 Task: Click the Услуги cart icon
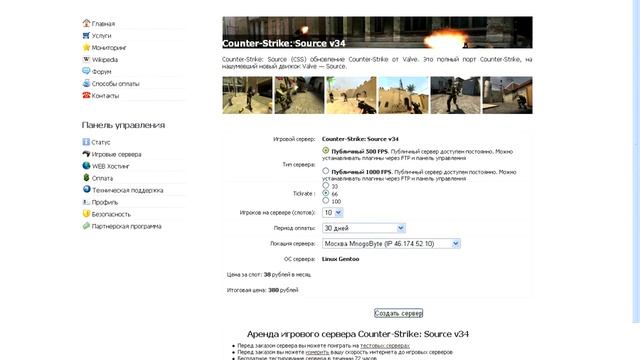coord(86,36)
